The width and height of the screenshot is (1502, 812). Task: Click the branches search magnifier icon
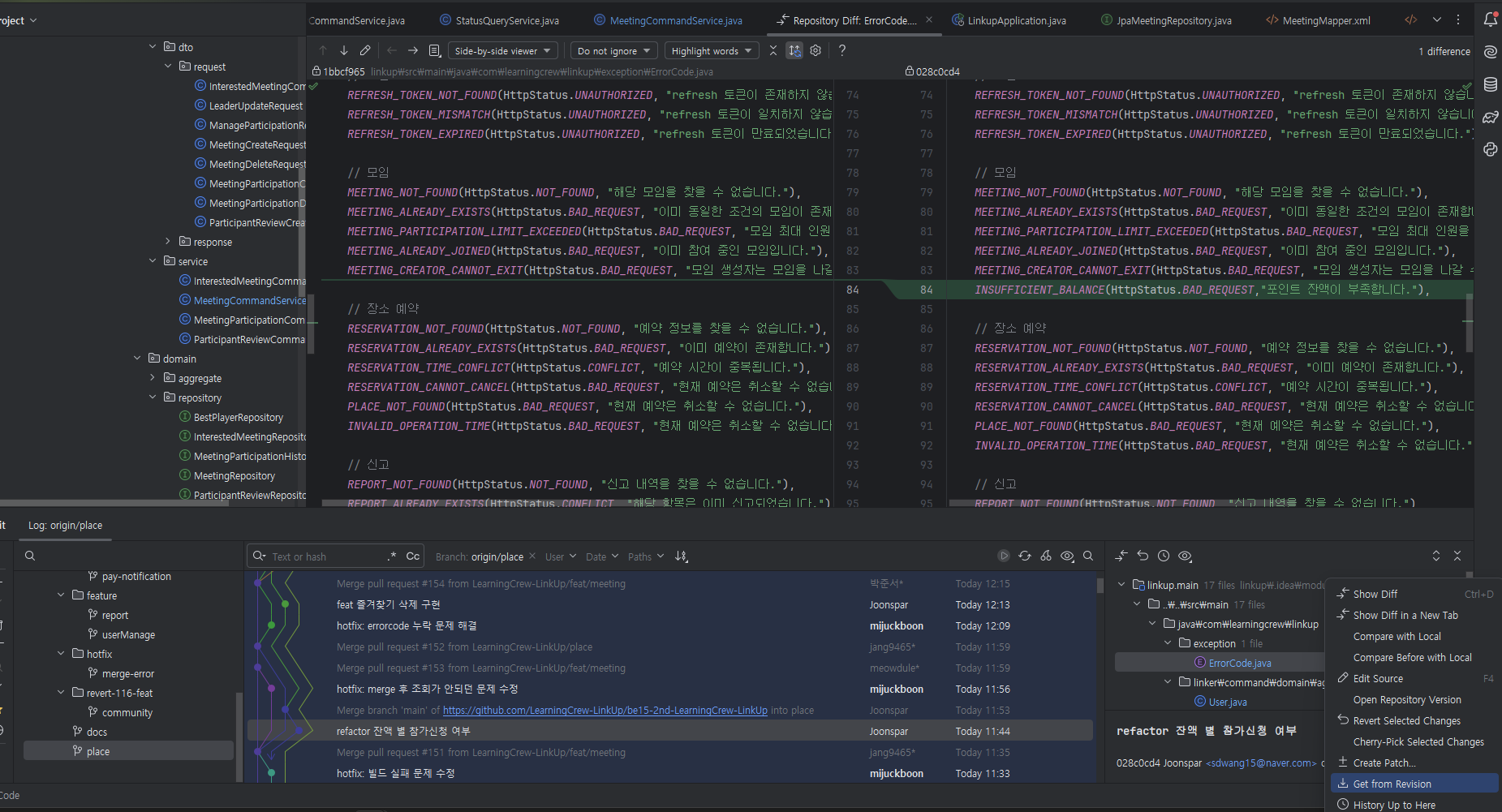tap(30, 556)
